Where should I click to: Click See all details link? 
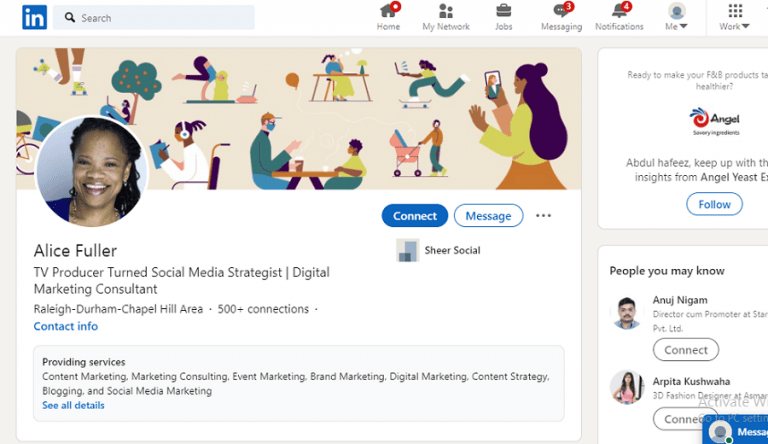[x=73, y=405]
